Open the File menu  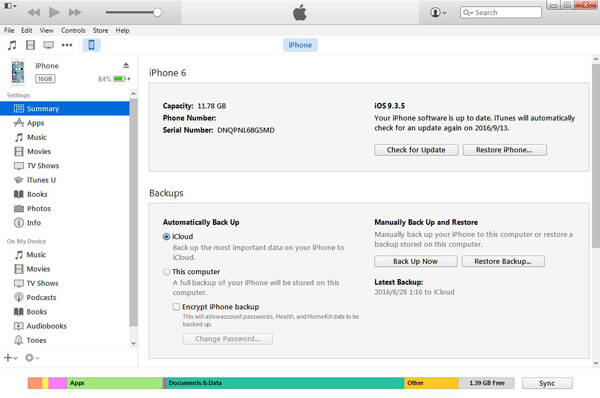tap(9, 30)
